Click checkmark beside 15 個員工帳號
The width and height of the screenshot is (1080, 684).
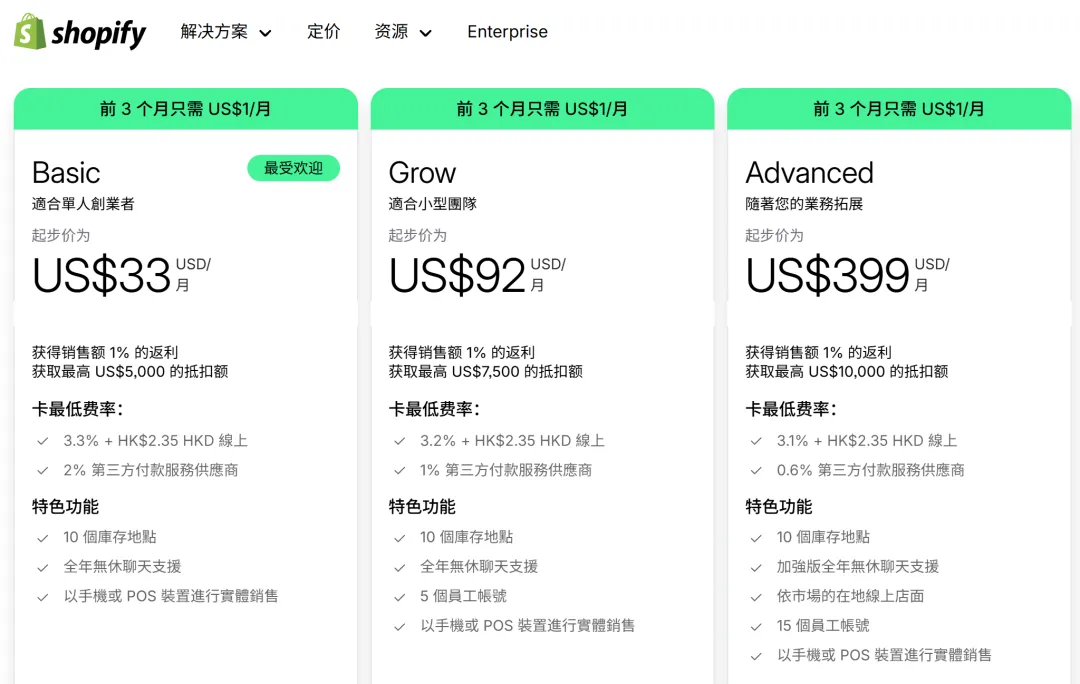coord(757,626)
